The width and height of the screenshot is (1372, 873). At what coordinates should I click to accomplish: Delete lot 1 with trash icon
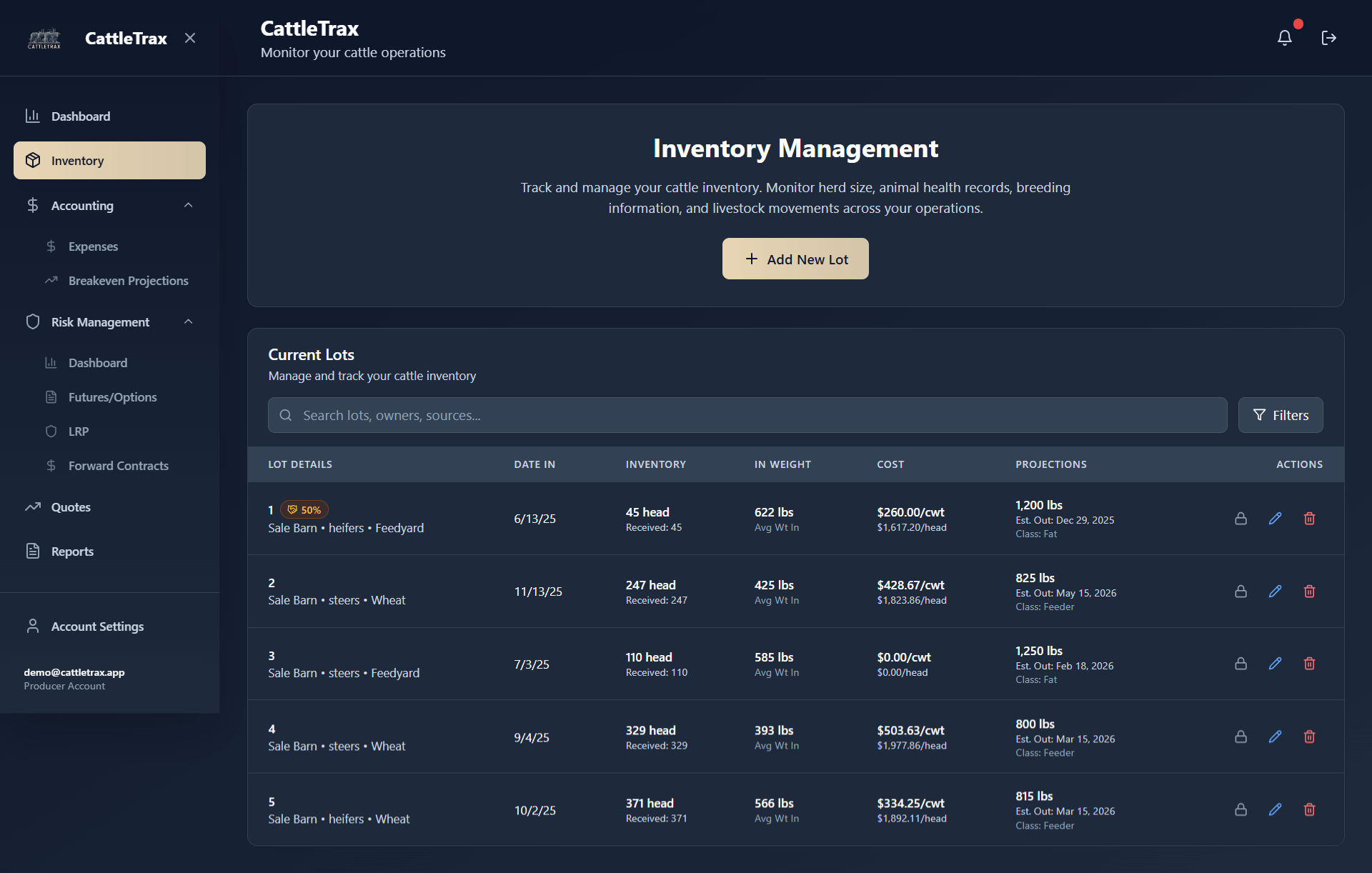click(x=1309, y=519)
